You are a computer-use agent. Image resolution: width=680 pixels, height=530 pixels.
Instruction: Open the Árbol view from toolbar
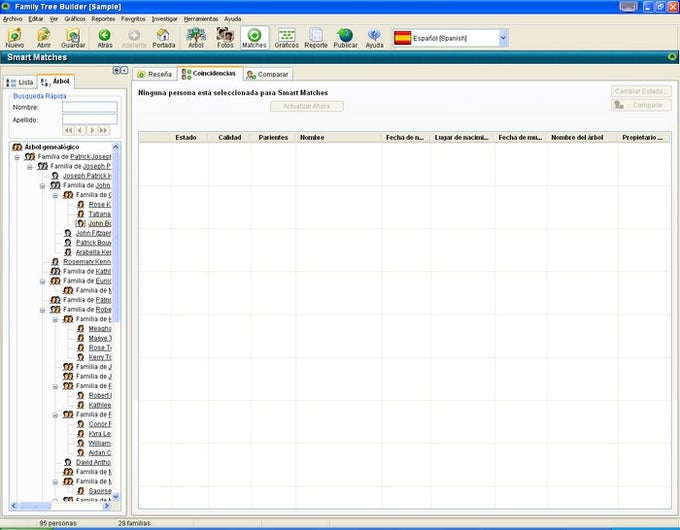tap(196, 37)
